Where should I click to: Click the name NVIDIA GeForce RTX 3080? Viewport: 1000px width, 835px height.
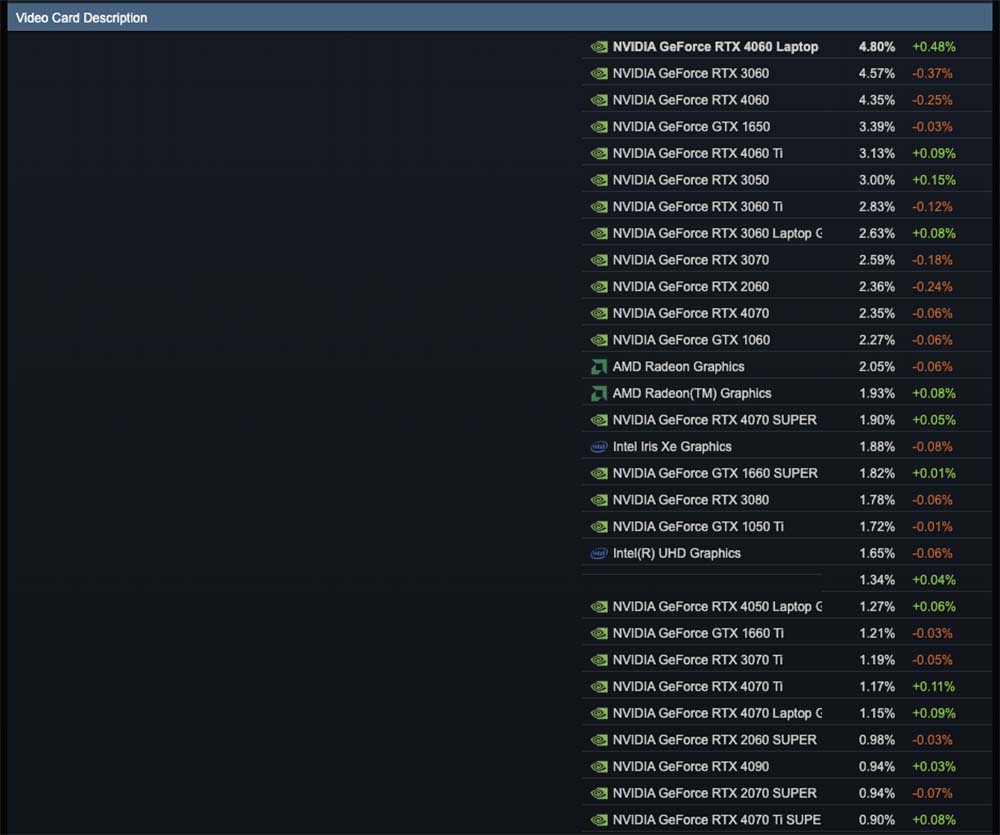click(x=691, y=500)
